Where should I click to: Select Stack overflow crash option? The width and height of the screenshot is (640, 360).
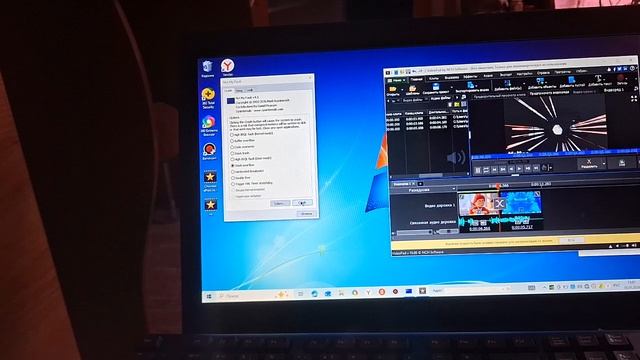coord(243,165)
